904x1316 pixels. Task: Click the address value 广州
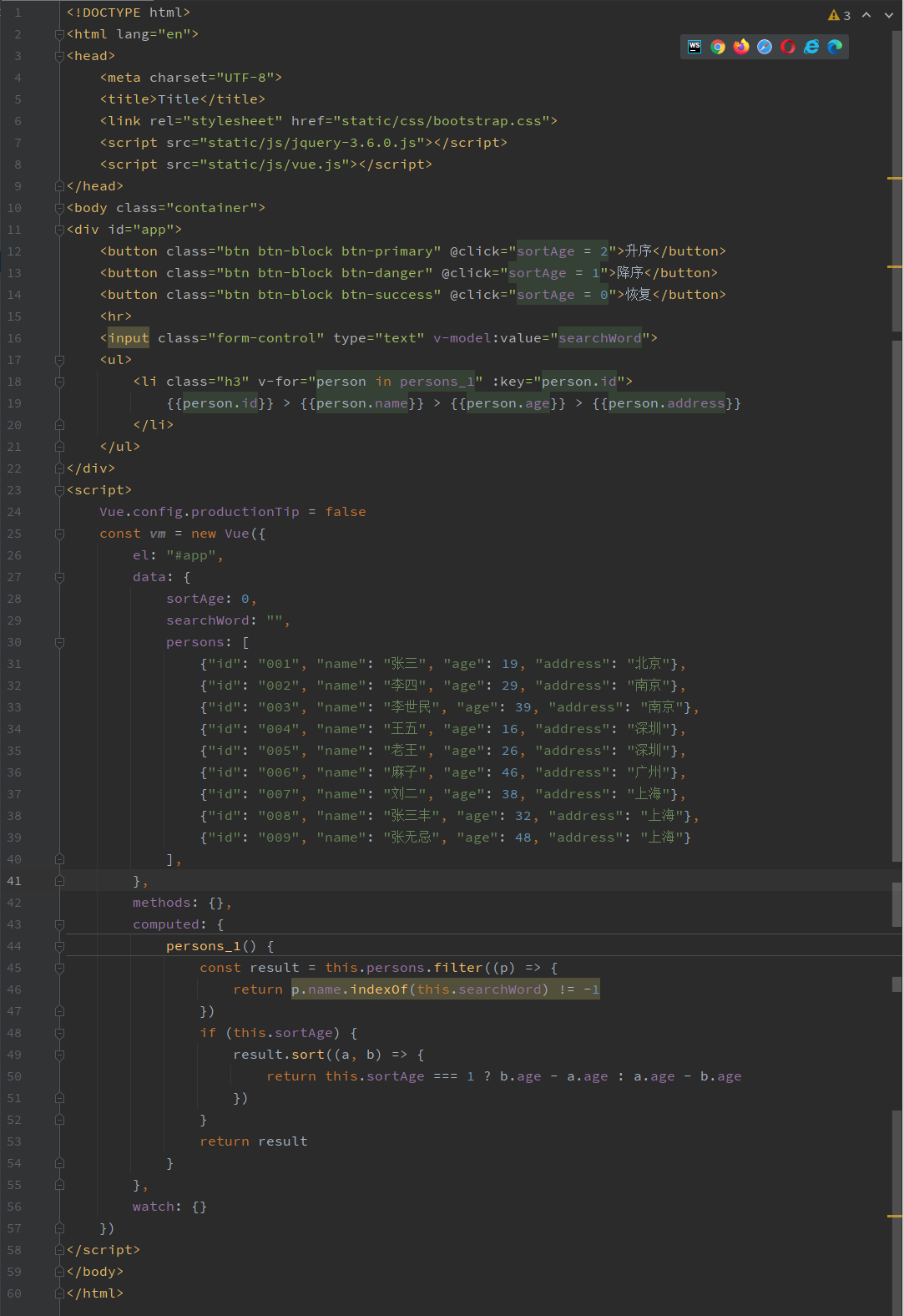click(x=649, y=772)
